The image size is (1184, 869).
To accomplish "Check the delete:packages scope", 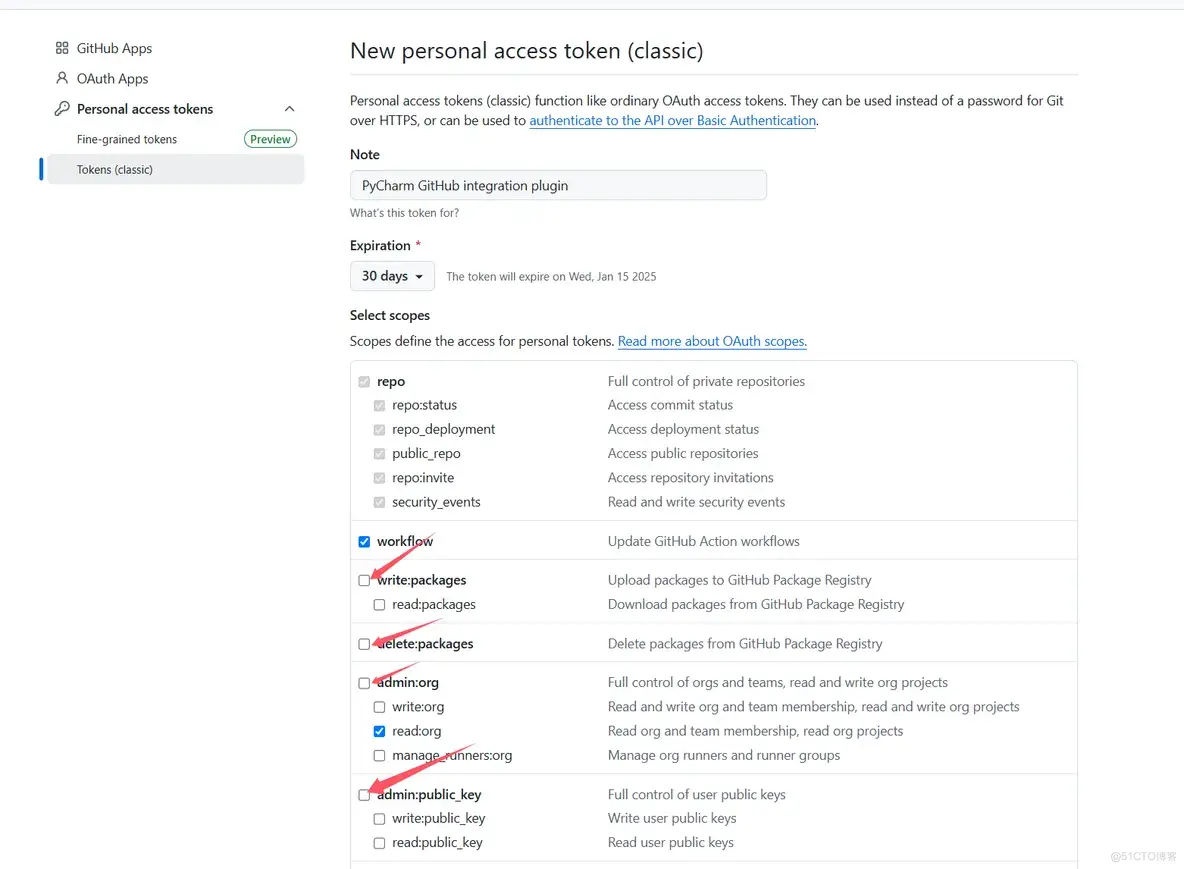I will point(364,644).
